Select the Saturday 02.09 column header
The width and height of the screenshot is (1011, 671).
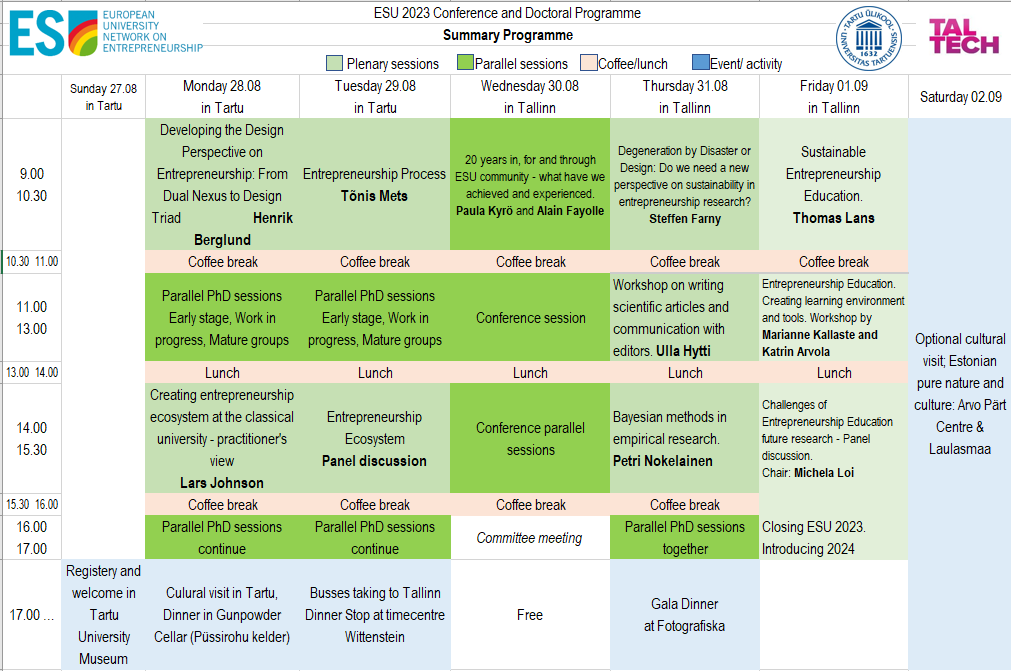(x=960, y=97)
